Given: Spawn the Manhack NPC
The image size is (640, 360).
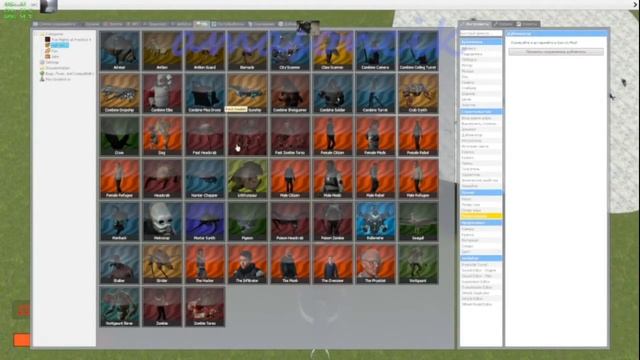Looking at the screenshot, I should coord(120,221).
